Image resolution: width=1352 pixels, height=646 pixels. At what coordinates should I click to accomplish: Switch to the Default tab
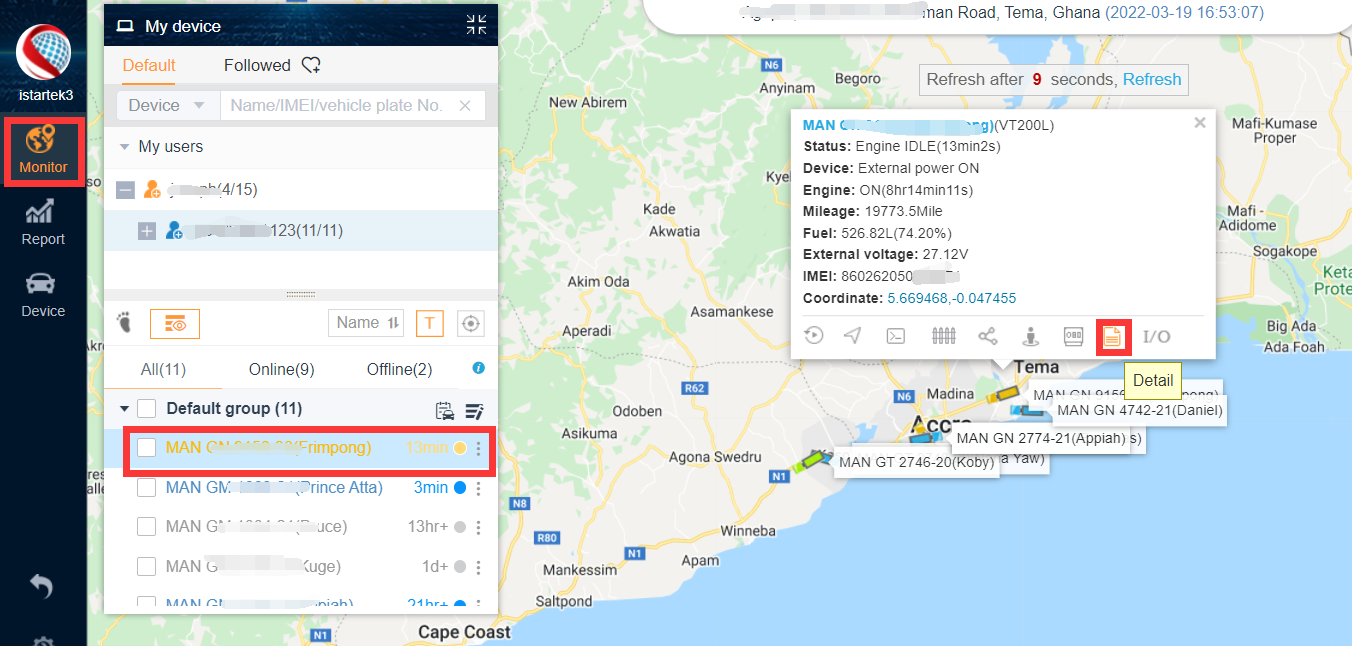pos(149,65)
